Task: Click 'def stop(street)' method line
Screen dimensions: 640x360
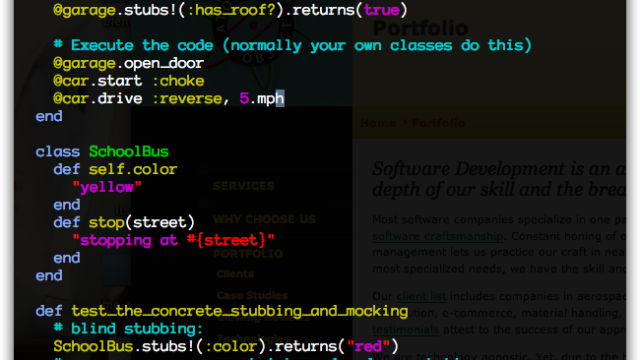Action: (124, 223)
